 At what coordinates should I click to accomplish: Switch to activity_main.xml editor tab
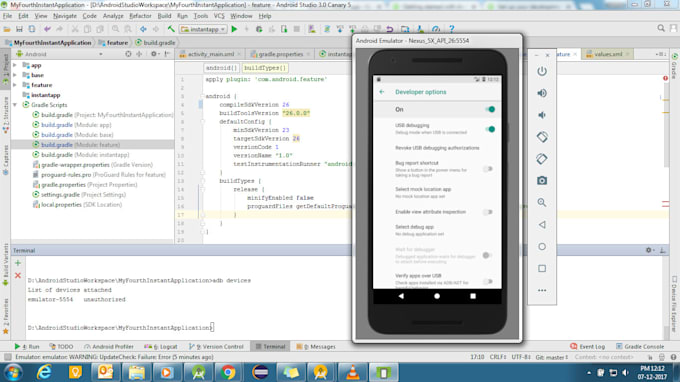[210, 54]
